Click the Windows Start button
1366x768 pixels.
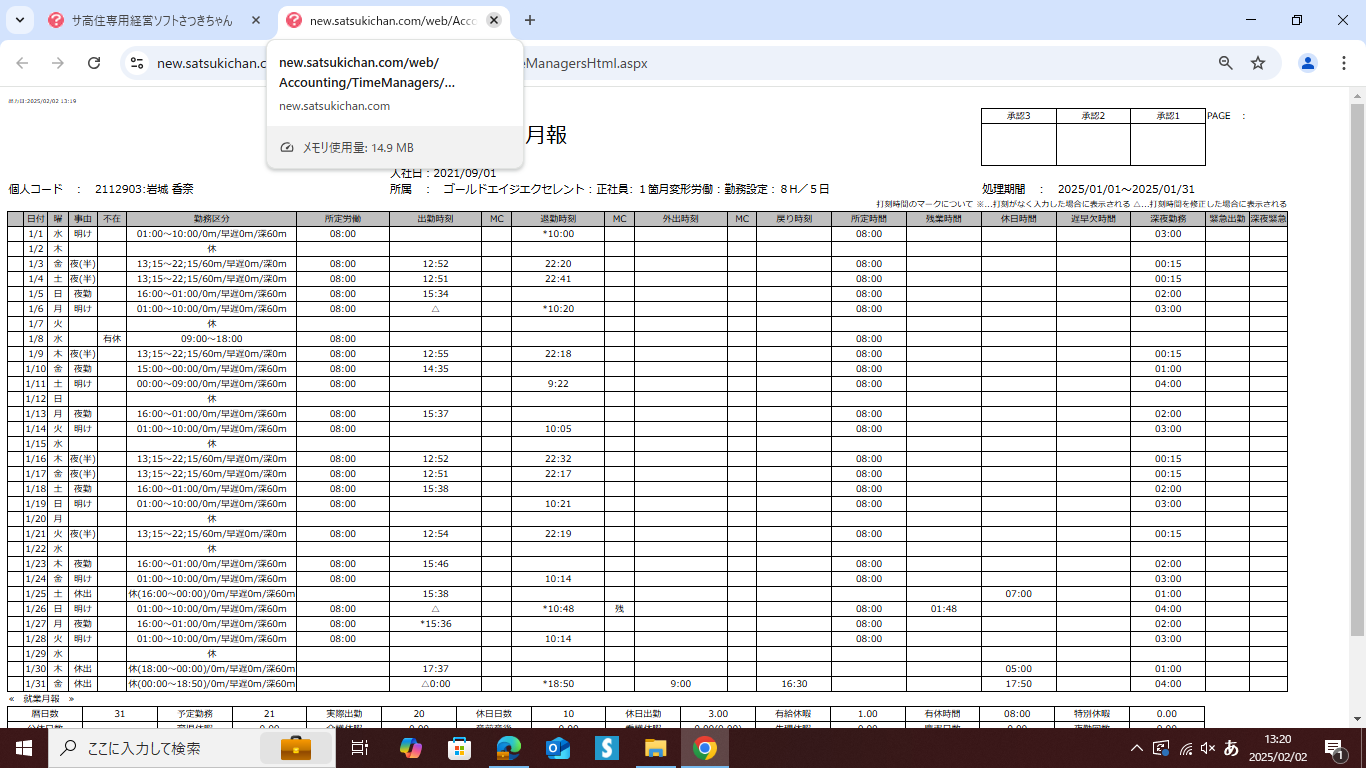point(24,748)
